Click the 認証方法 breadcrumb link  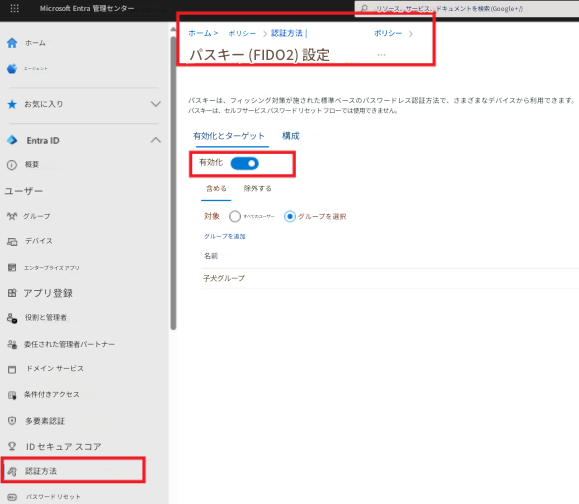tap(287, 33)
